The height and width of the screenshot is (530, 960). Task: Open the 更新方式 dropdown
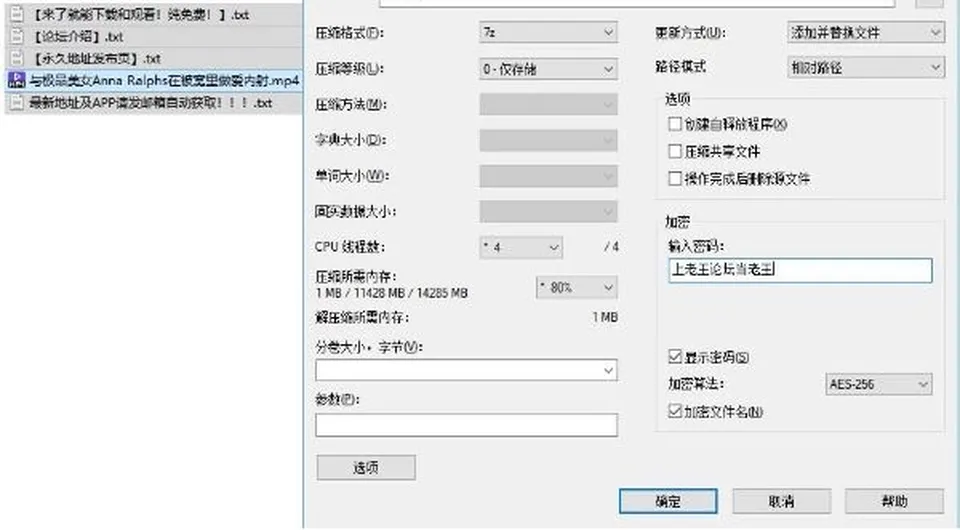tap(865, 32)
